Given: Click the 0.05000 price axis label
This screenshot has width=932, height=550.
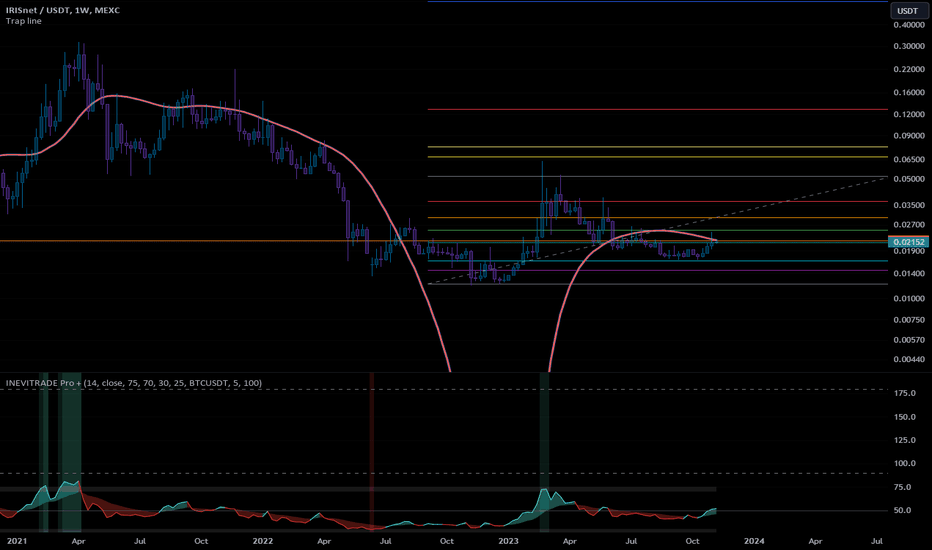Looking at the screenshot, I should click(909, 179).
